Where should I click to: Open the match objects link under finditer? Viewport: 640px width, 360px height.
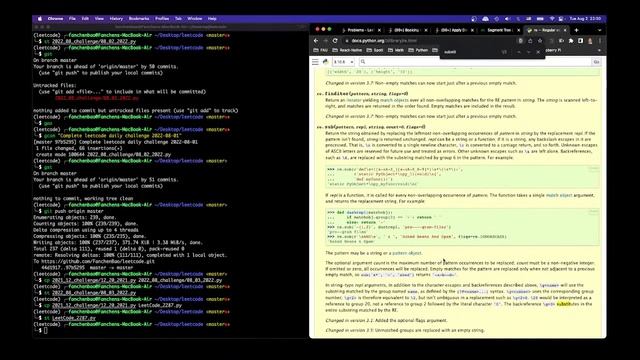[394, 100]
